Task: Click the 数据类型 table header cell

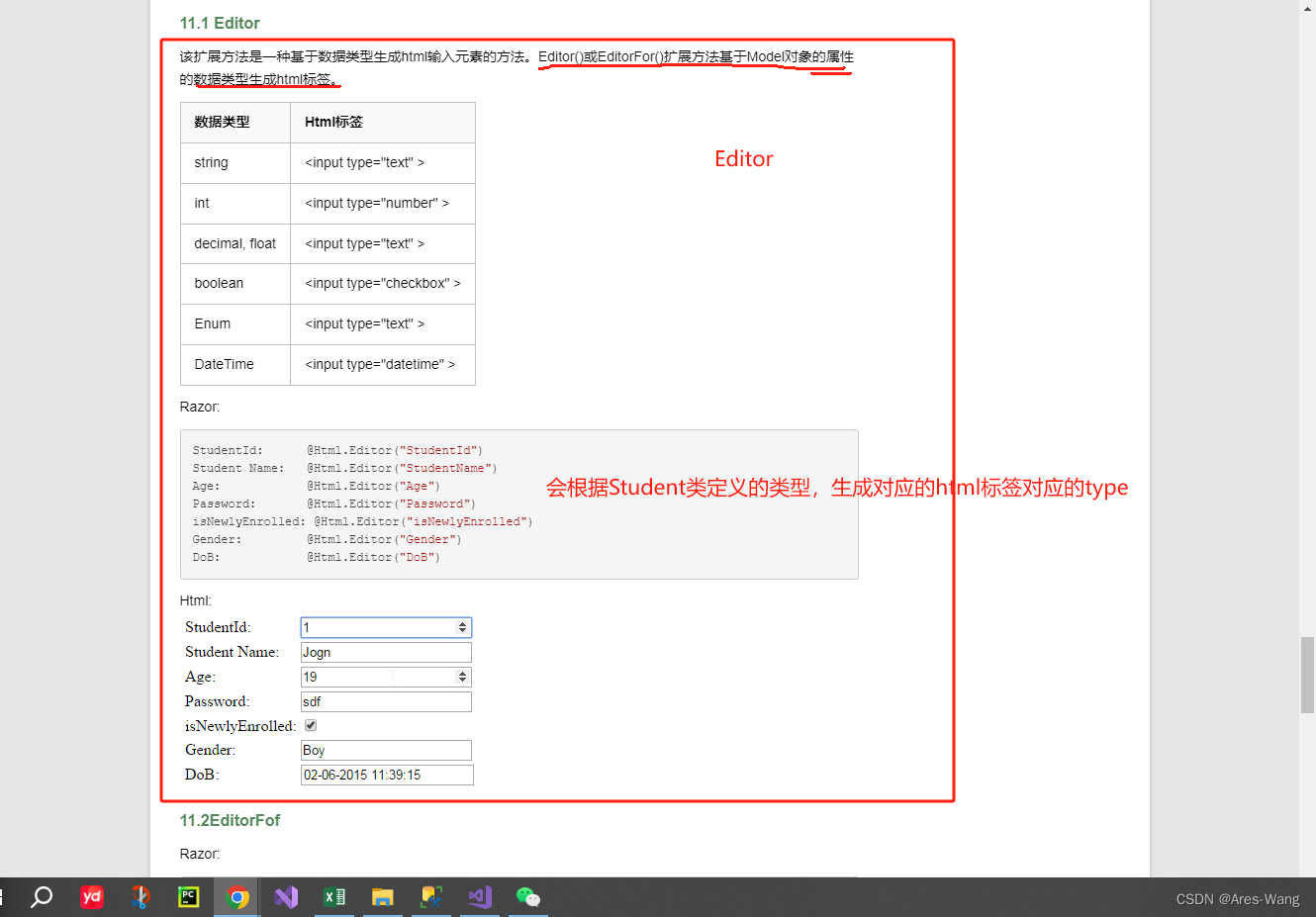Action: point(235,123)
